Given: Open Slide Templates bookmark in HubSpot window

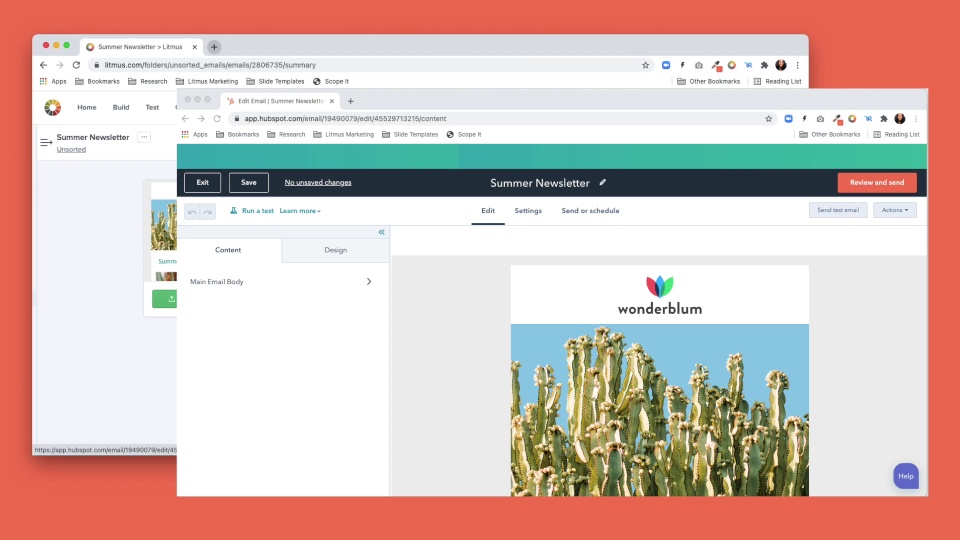Looking at the screenshot, I should (x=410, y=135).
